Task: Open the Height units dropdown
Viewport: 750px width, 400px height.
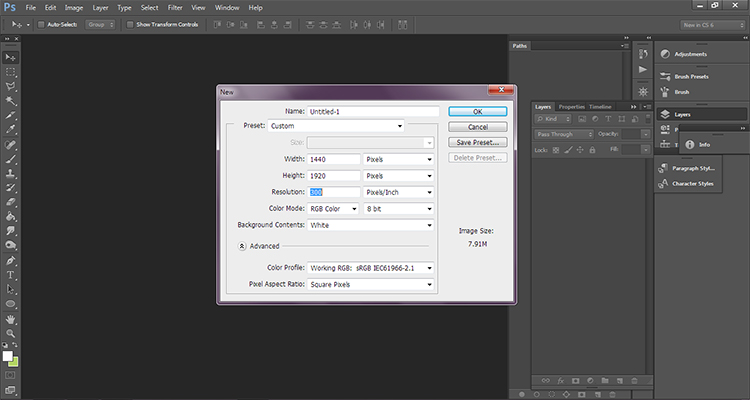Action: 398,176
